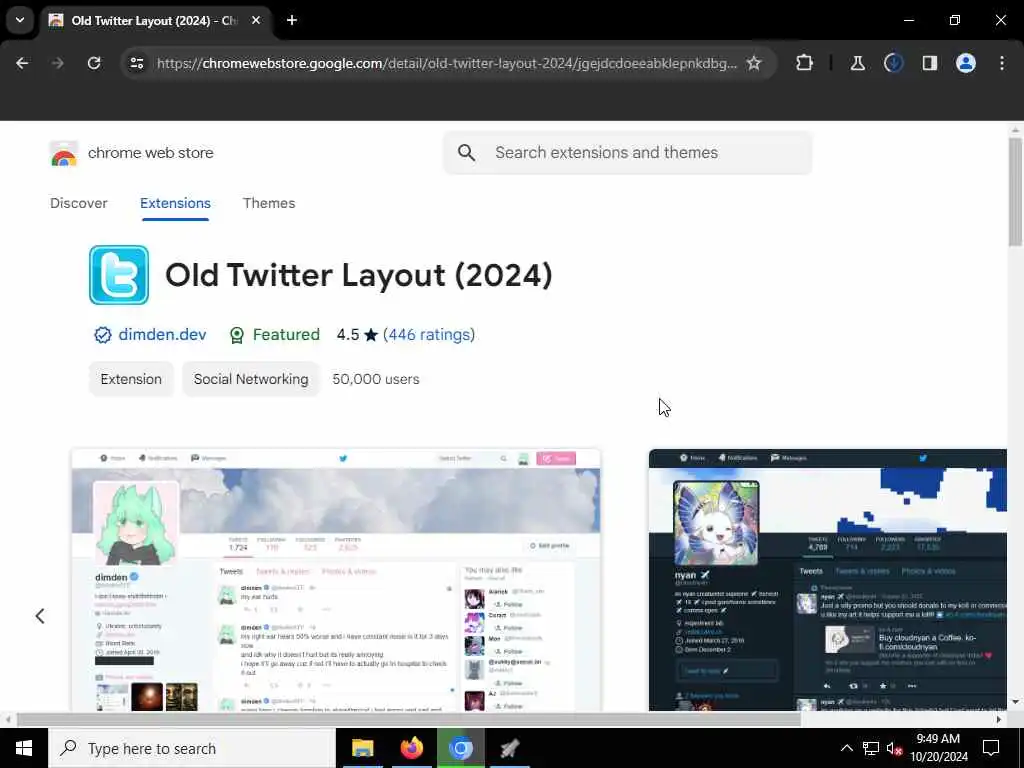1024x768 pixels.
Task: Click the Old Twitter Layout (2024) title
Action: pyautogui.click(x=359, y=275)
